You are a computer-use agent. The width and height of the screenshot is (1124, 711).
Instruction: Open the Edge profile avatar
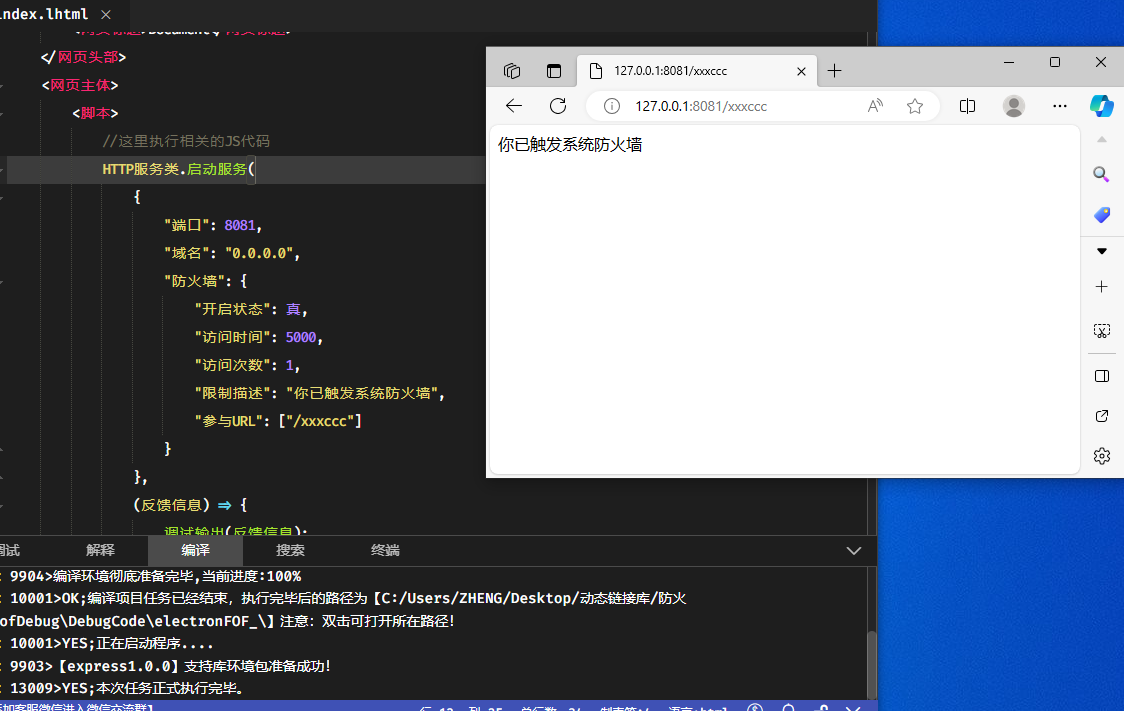(x=1014, y=106)
